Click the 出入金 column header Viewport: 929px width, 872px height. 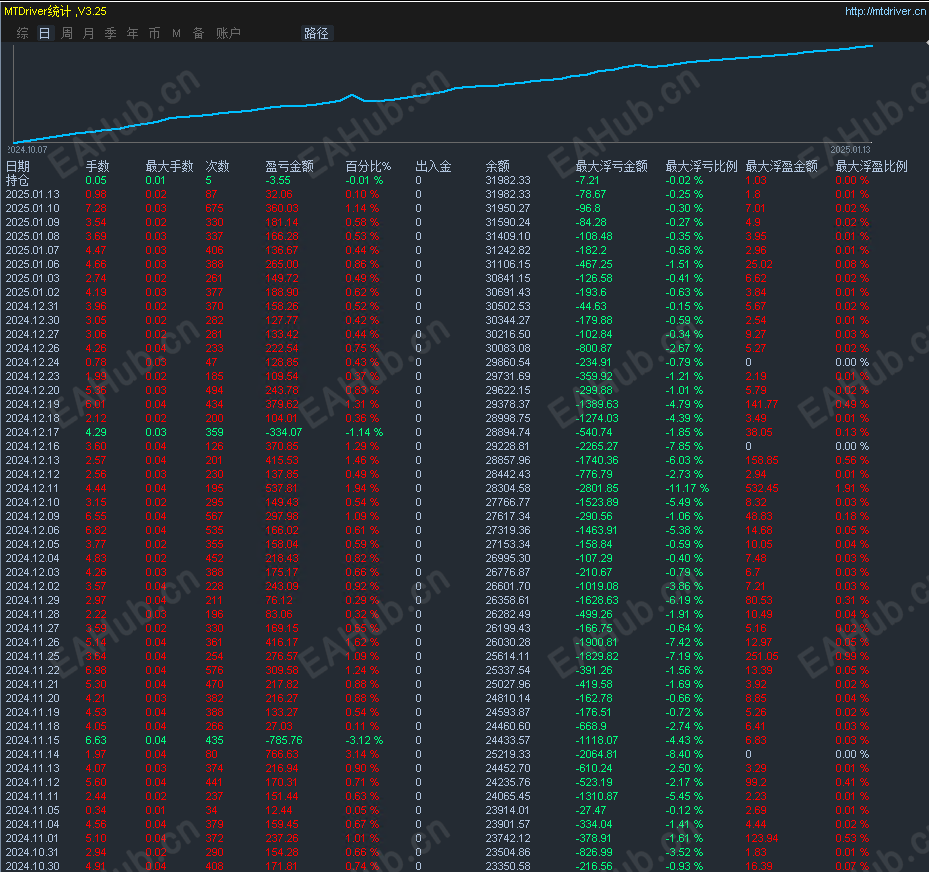coord(433,166)
